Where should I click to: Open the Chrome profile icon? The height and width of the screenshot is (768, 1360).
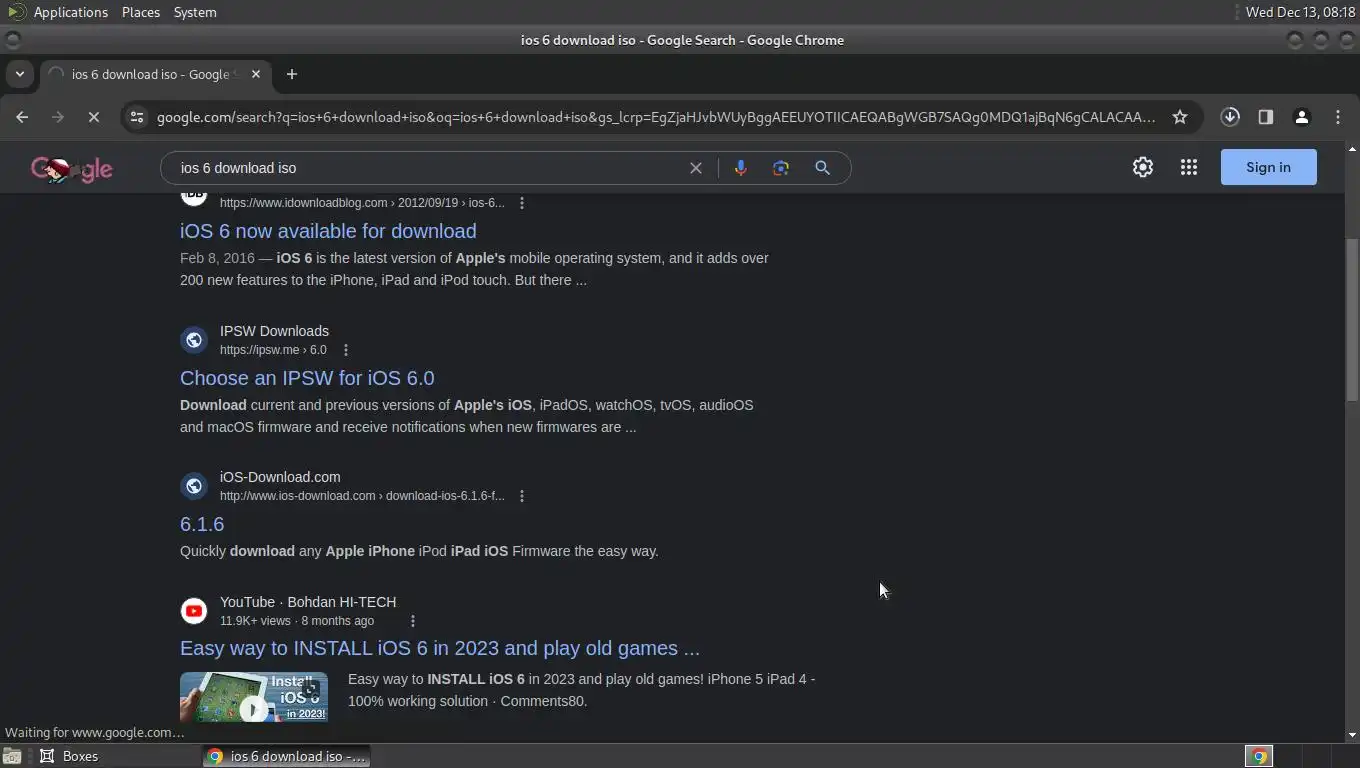coord(1302,117)
